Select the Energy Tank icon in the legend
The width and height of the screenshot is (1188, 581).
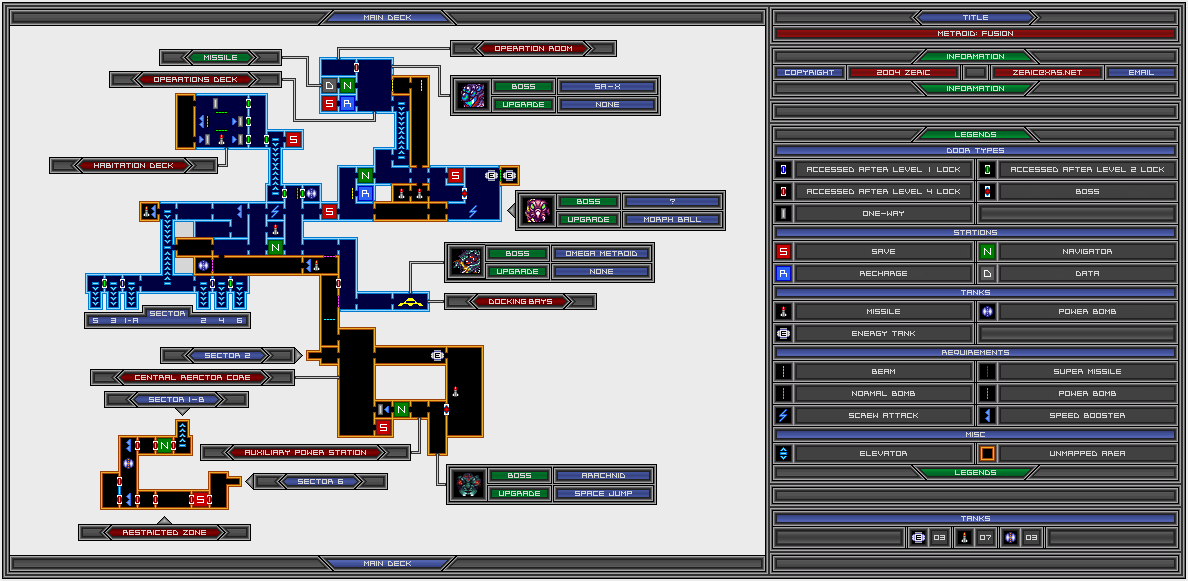[784, 333]
